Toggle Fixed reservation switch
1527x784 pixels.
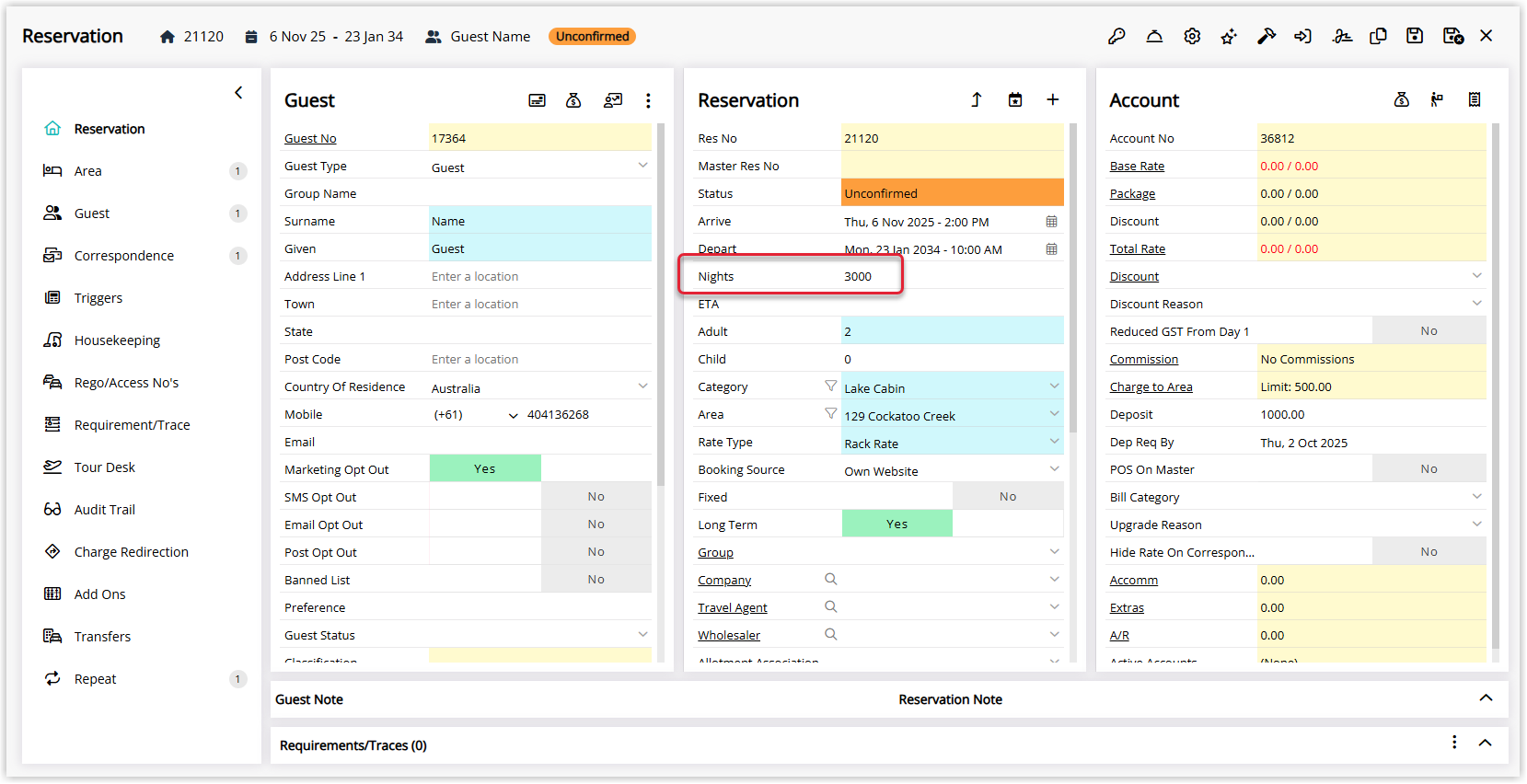tap(953, 496)
